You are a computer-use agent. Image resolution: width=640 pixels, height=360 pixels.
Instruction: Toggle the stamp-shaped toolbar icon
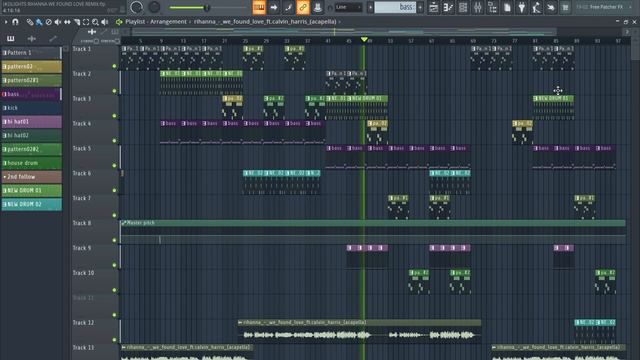pos(318,7)
